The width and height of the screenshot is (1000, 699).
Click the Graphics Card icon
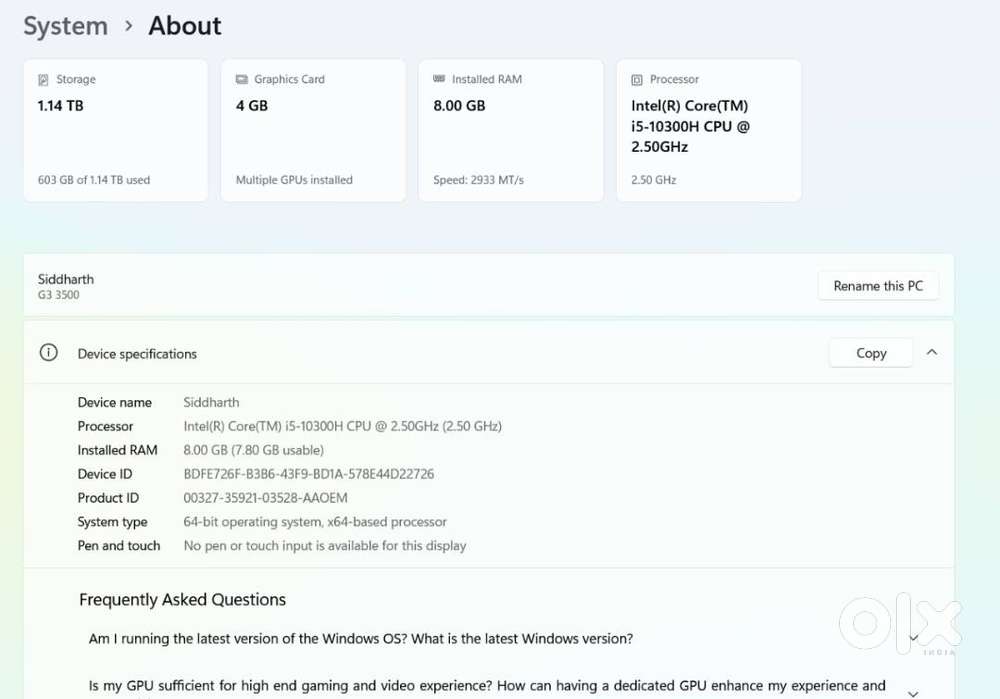241,80
